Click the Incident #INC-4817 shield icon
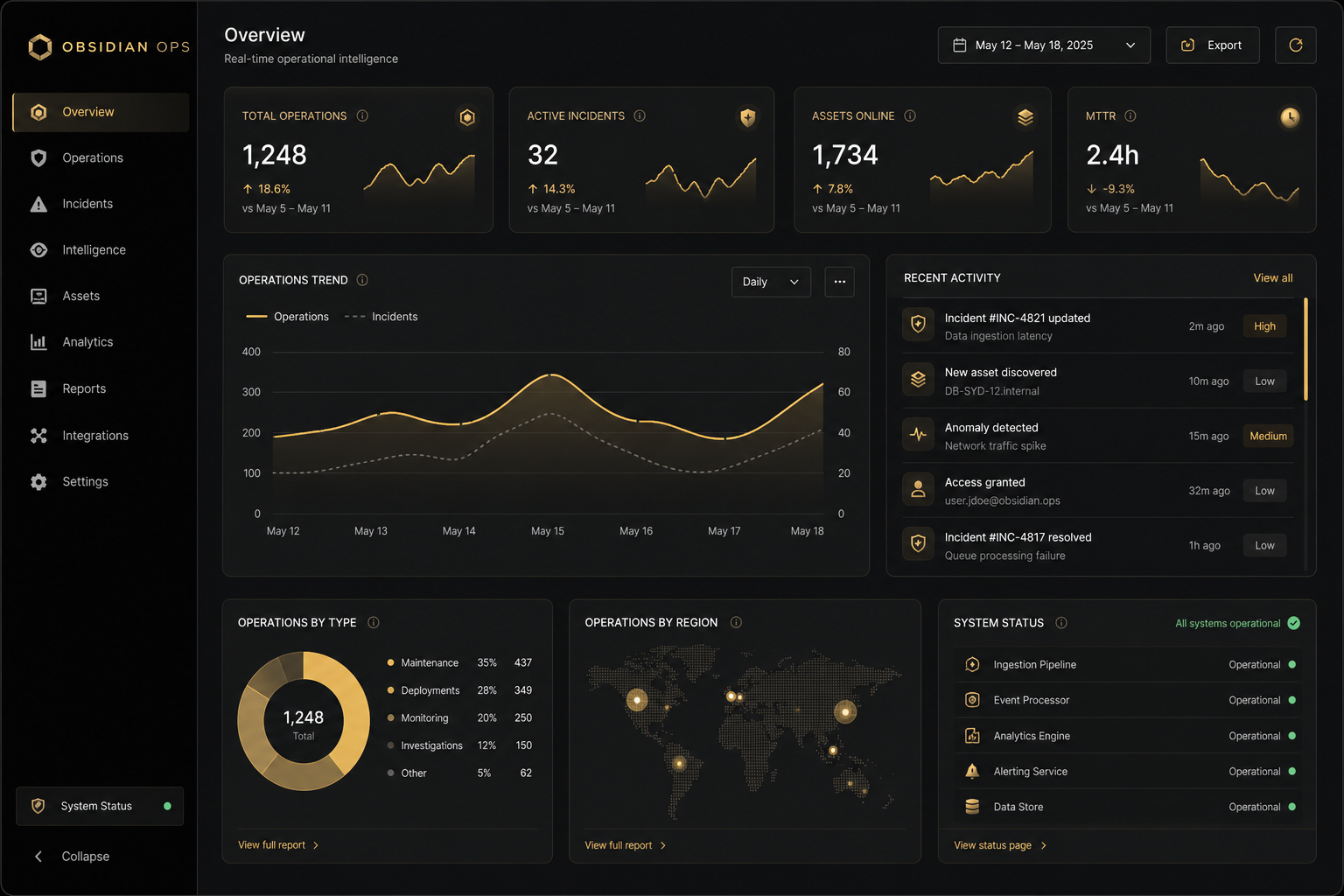The image size is (1344, 896). point(918,544)
